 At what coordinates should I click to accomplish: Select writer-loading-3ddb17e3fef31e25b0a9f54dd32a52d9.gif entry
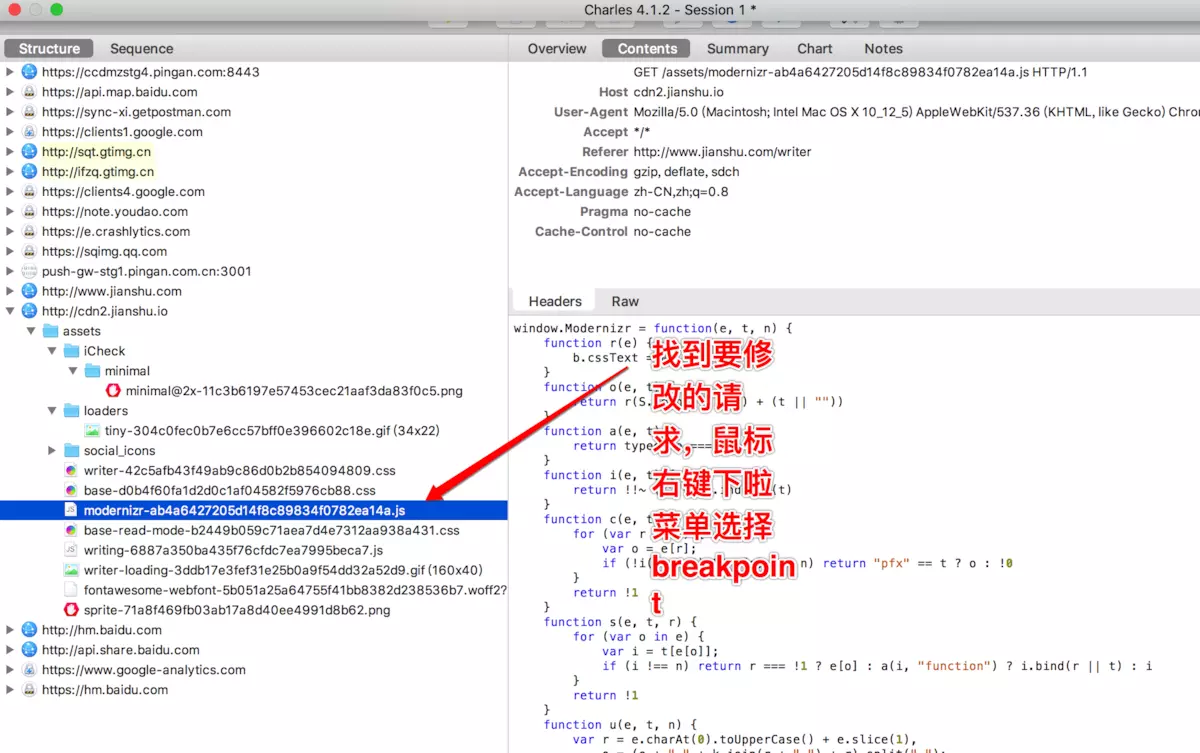pos(283,570)
